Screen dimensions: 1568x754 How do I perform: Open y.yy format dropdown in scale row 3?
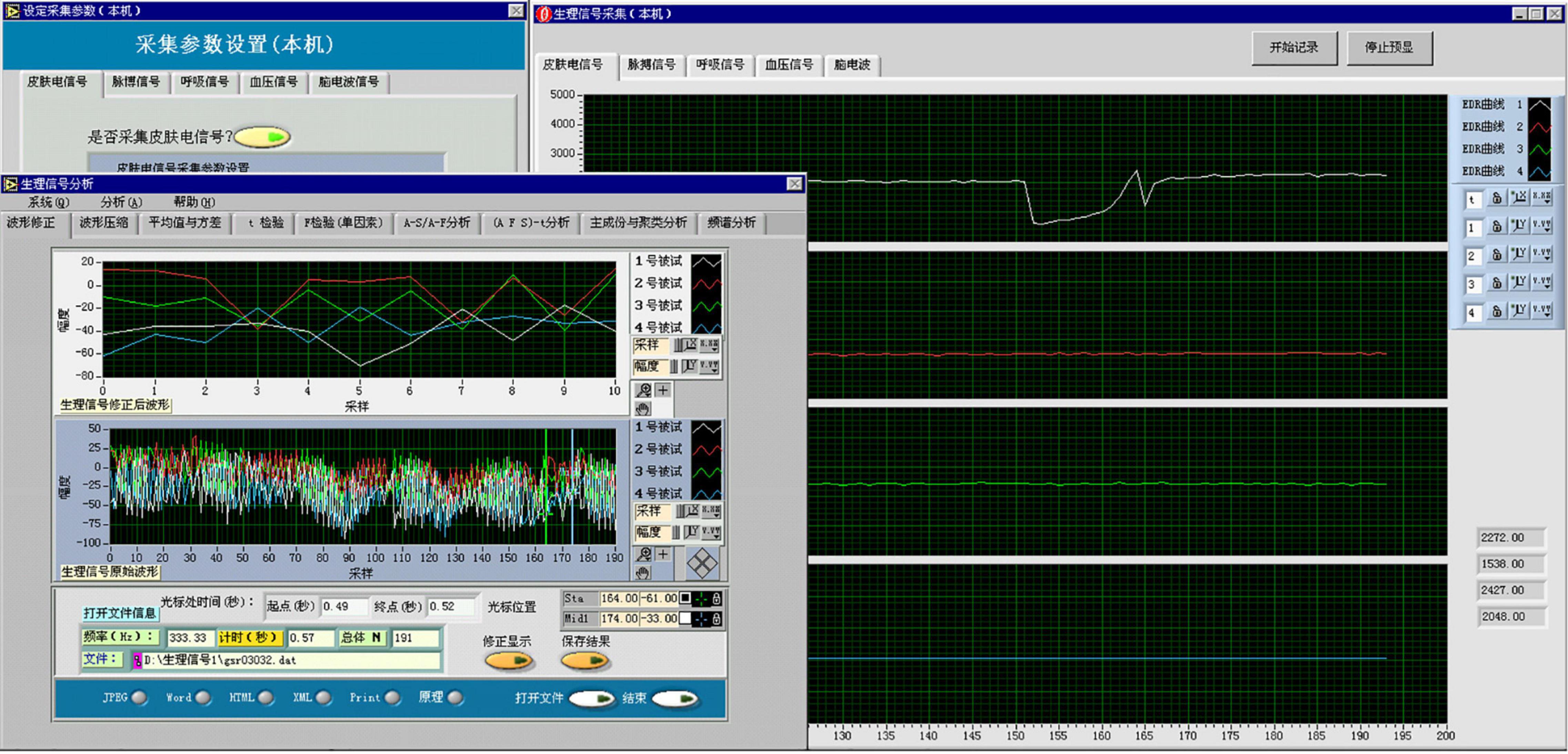tap(1542, 282)
